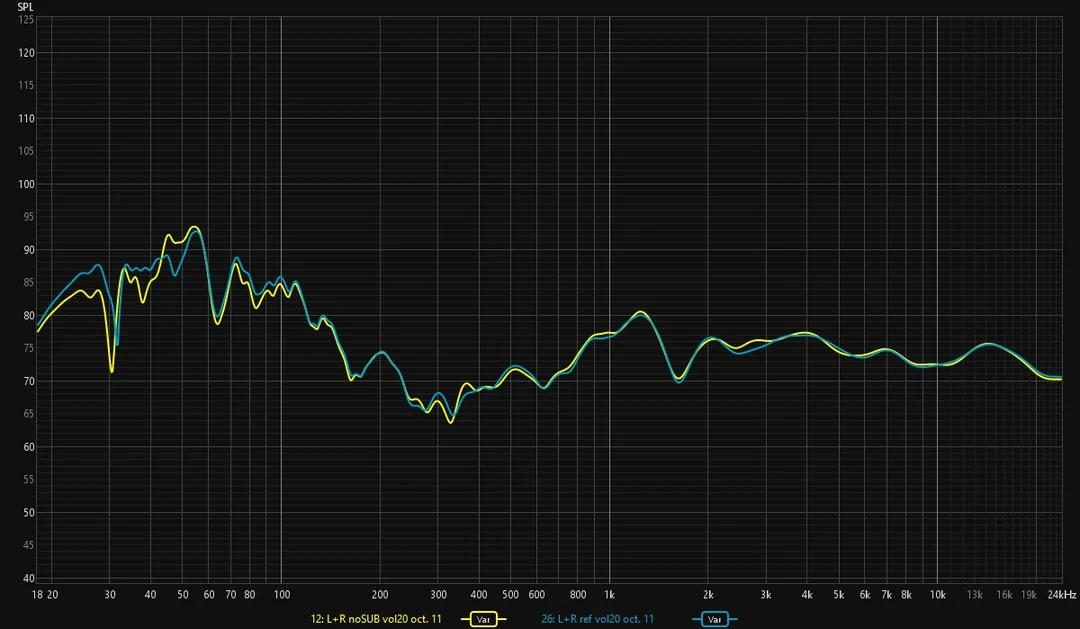Click the 10k frequency axis label
The height and width of the screenshot is (629, 1080).
pos(937,595)
